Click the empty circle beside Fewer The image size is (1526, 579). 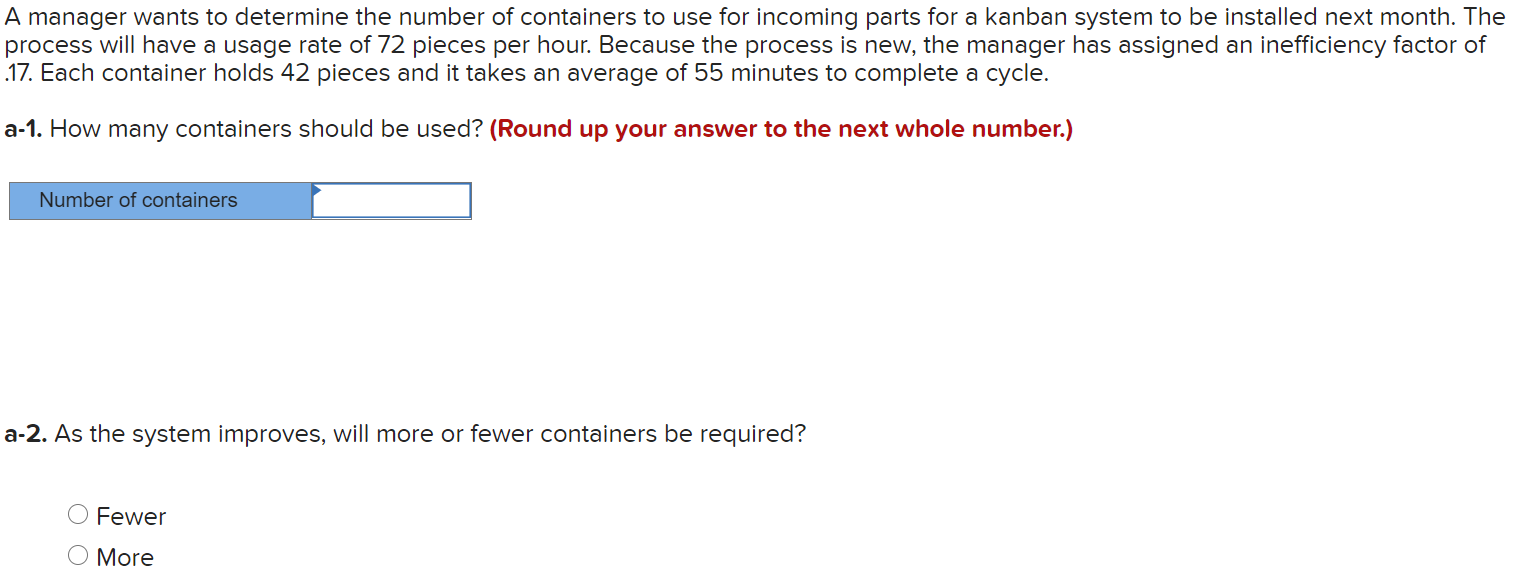pos(78,513)
